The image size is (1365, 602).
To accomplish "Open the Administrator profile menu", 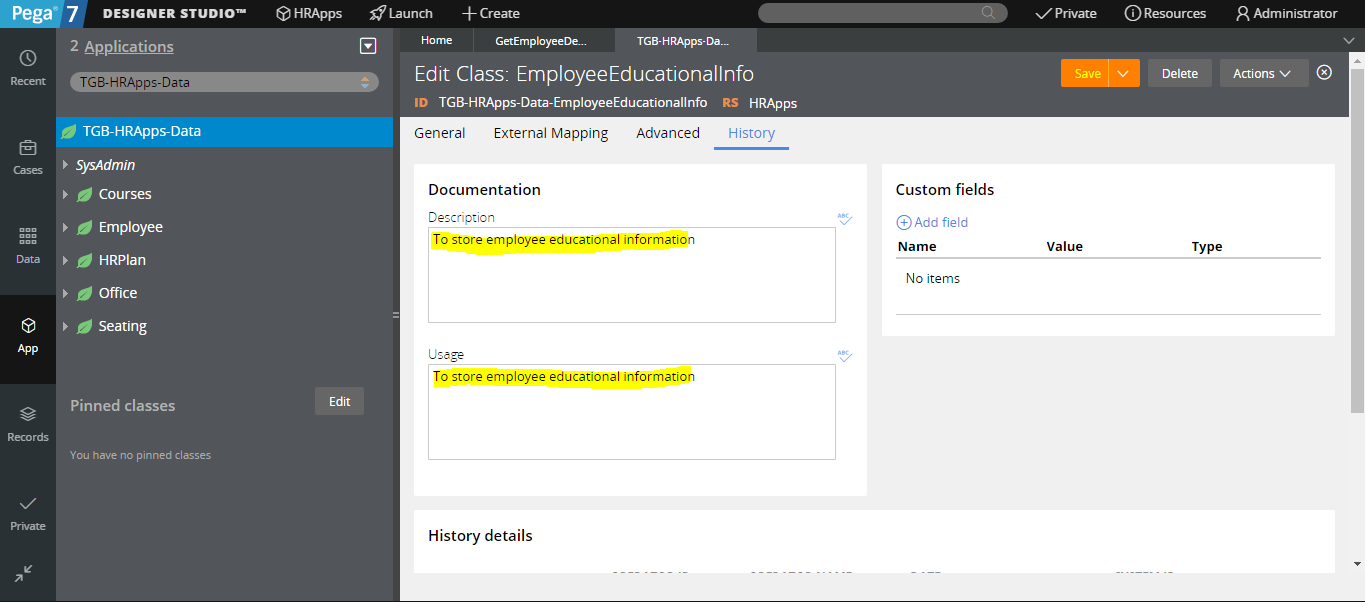I will tap(1286, 13).
